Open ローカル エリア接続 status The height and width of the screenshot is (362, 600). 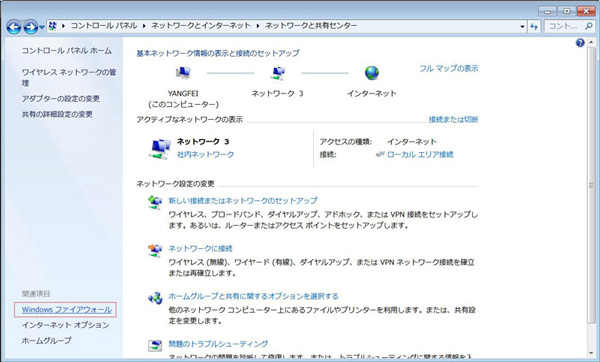pyautogui.click(x=420, y=155)
